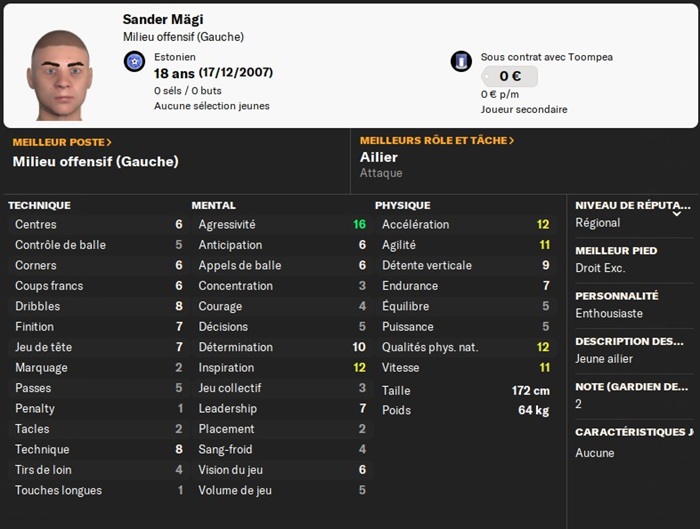Click the Physique column header
Image resolution: width=700 pixels, height=529 pixels.
pos(402,205)
